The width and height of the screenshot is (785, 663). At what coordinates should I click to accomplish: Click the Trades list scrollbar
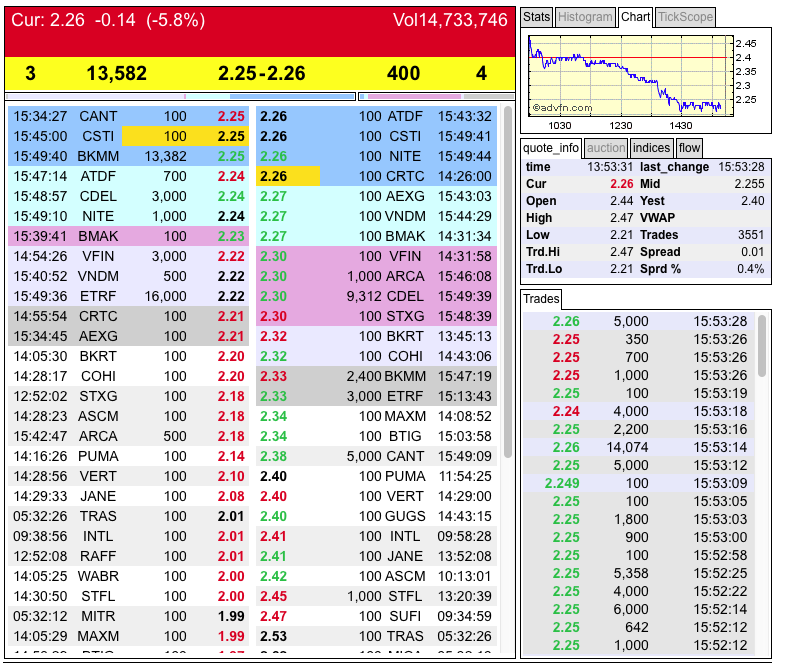point(761,346)
